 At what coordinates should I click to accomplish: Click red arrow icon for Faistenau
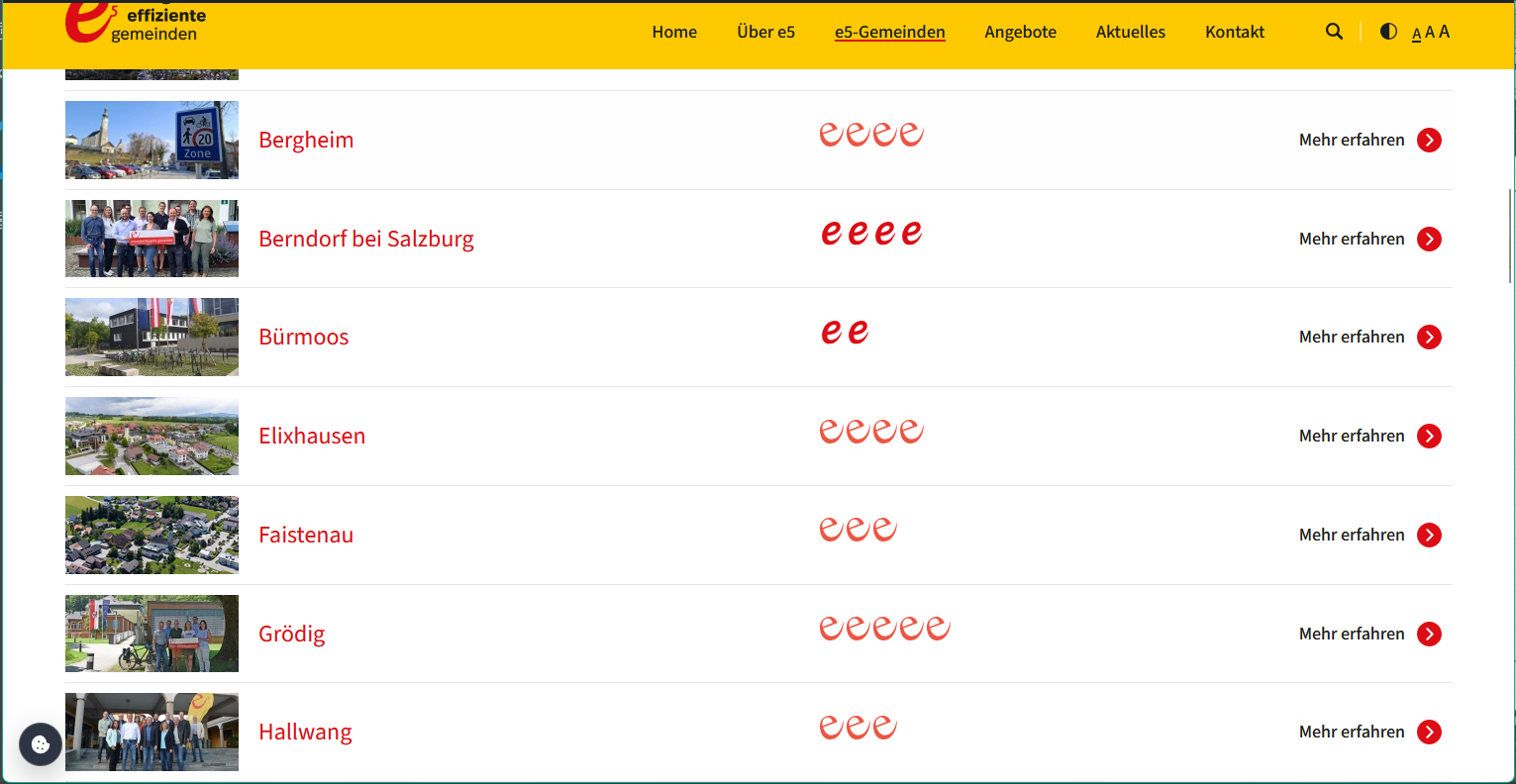pos(1429,536)
